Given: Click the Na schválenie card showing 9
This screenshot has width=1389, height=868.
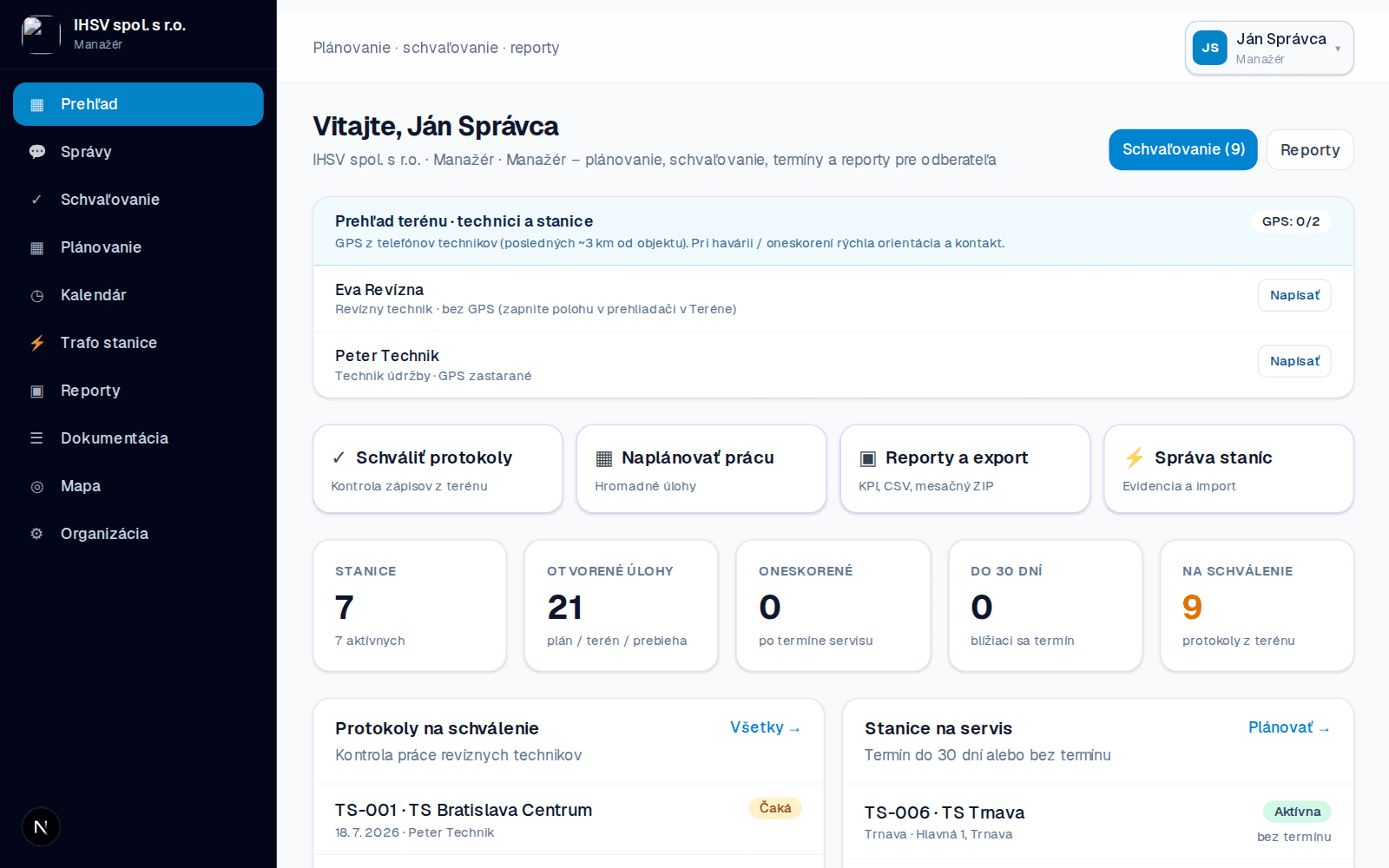Looking at the screenshot, I should click(1257, 606).
